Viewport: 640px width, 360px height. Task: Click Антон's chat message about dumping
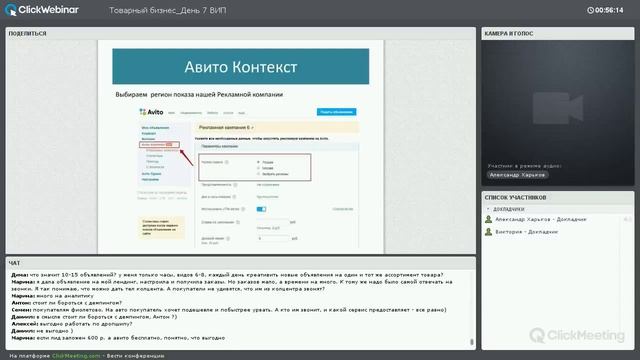(x=67, y=303)
